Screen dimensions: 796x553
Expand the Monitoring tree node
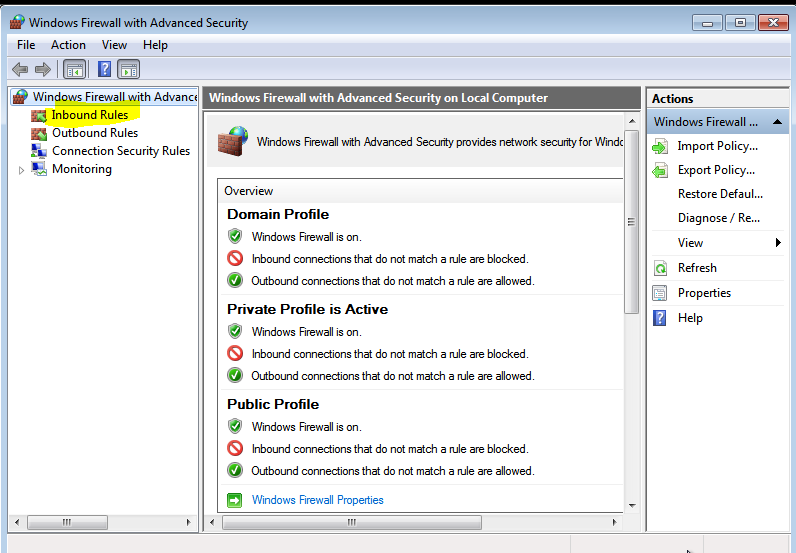pos(21,170)
